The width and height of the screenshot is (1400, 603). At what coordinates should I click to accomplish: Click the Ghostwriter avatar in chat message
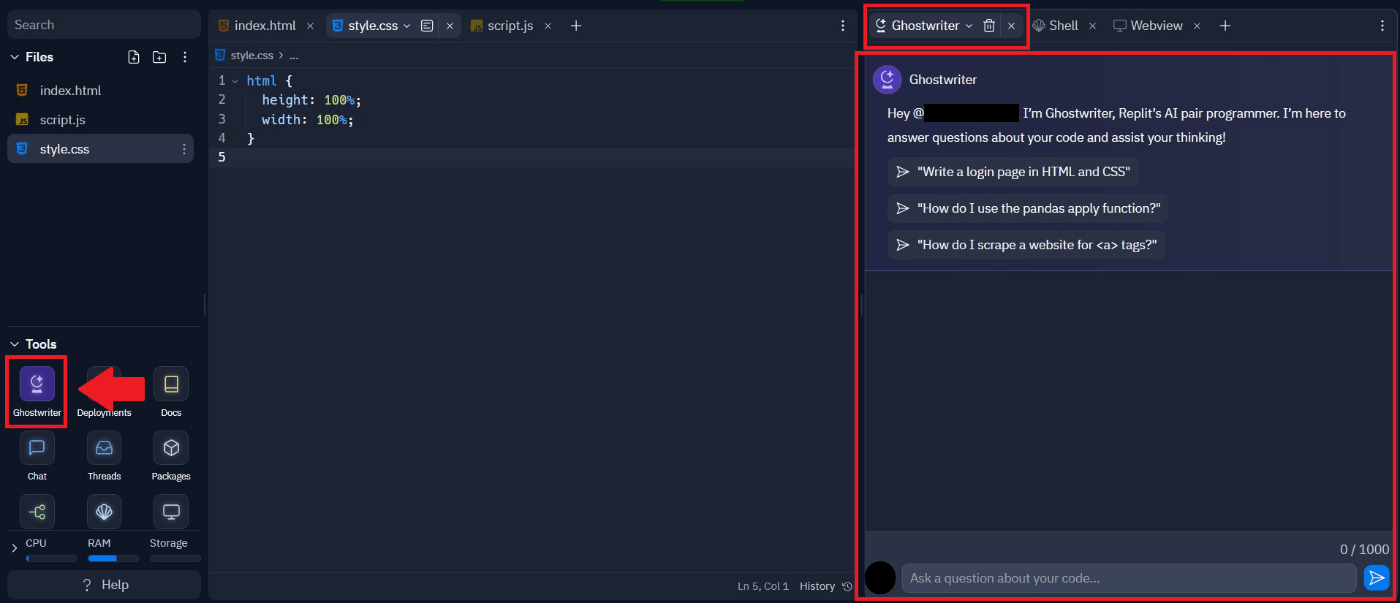[888, 80]
